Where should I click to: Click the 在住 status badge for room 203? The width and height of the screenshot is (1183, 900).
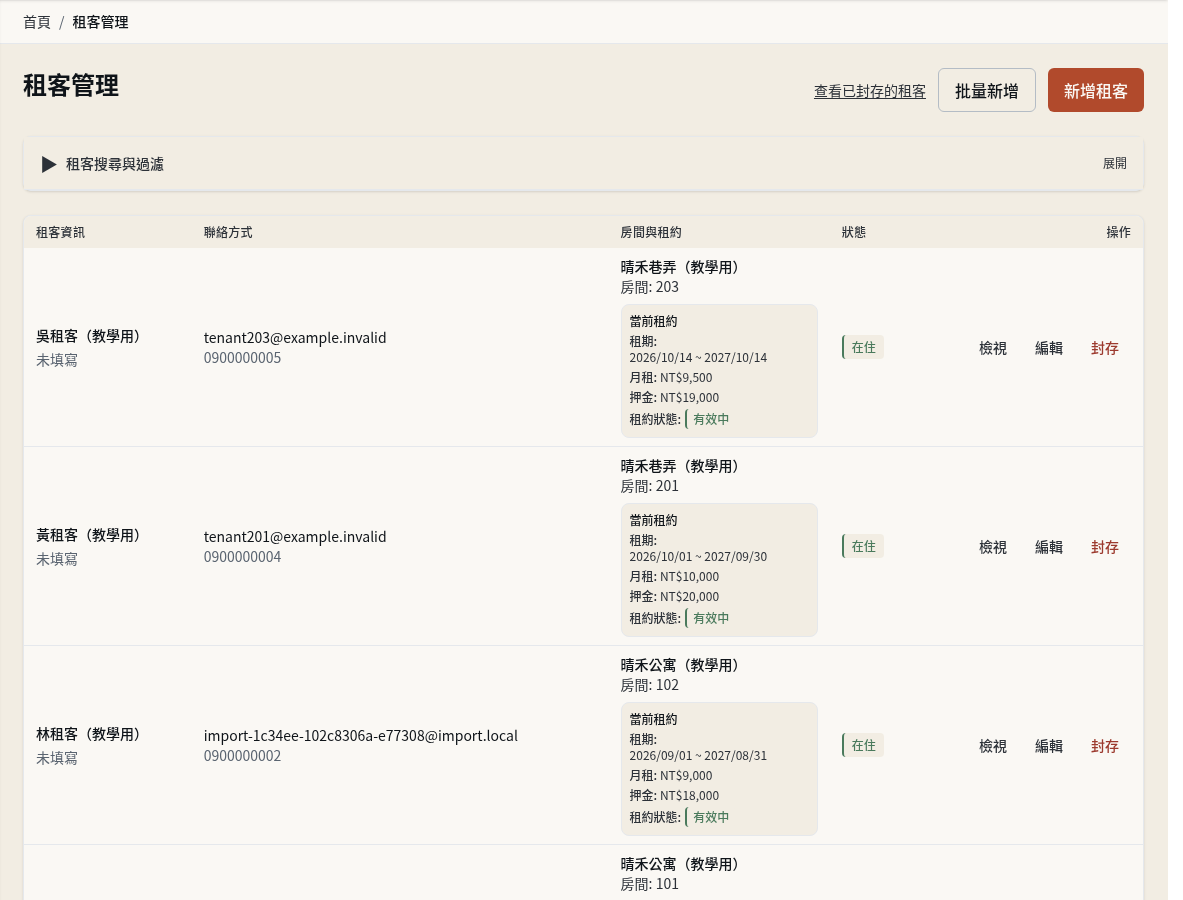[x=862, y=348]
